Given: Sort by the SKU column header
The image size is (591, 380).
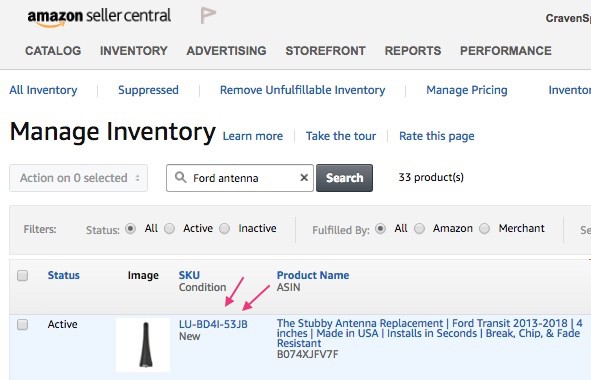Looking at the screenshot, I should pos(189,275).
